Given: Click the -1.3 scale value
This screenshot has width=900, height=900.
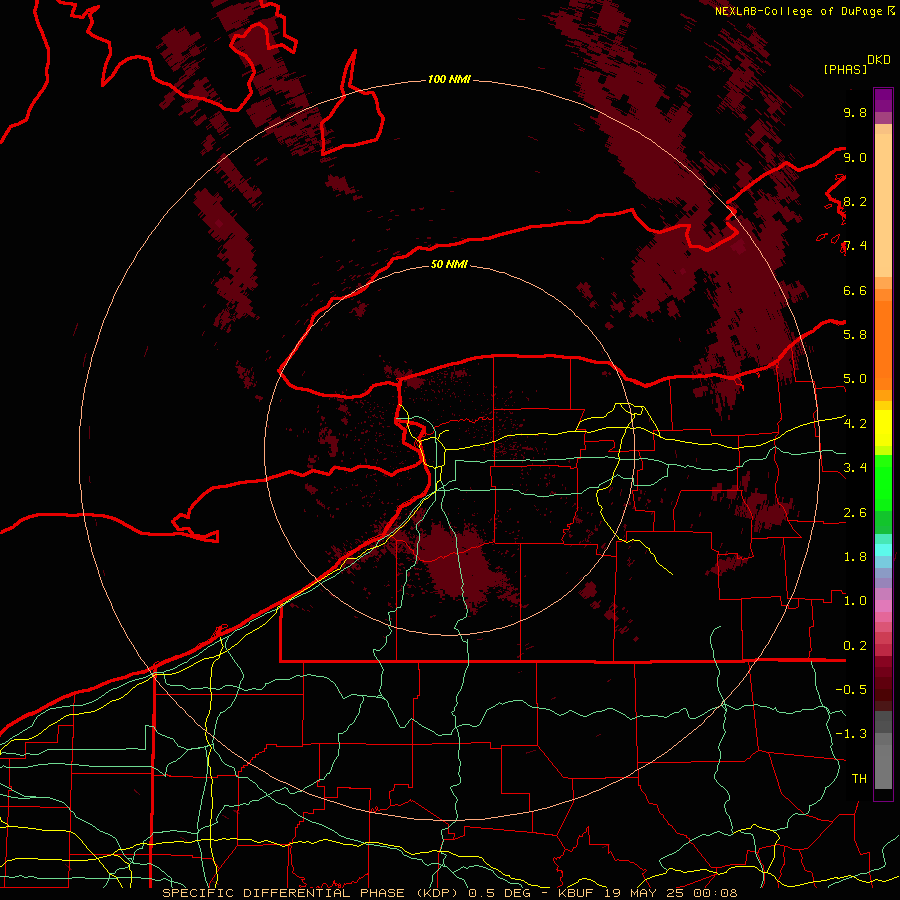Looking at the screenshot, I should (851, 734).
